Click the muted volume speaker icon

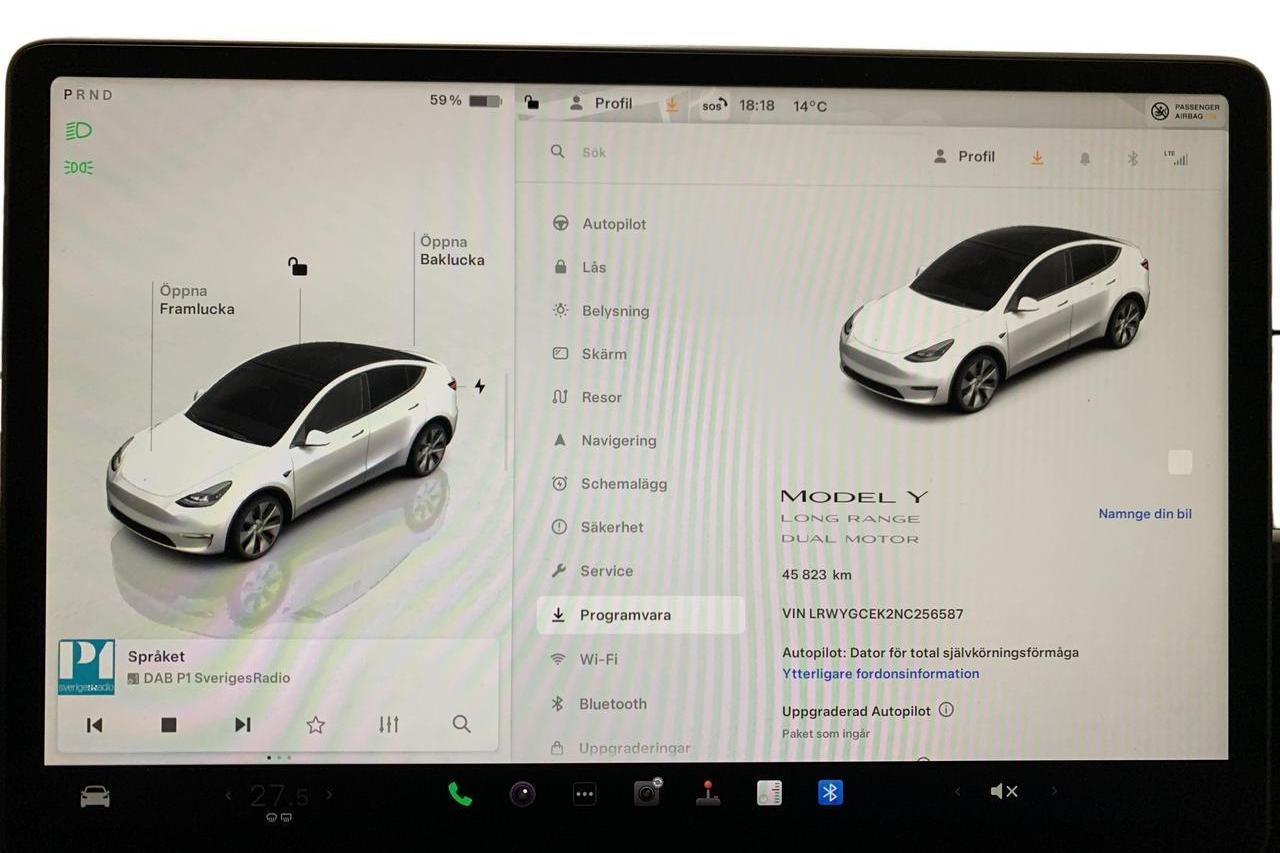pos(1004,791)
